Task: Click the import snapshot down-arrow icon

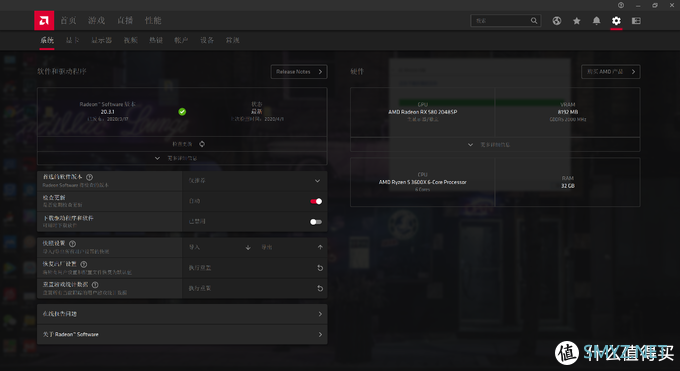Action: pos(248,247)
